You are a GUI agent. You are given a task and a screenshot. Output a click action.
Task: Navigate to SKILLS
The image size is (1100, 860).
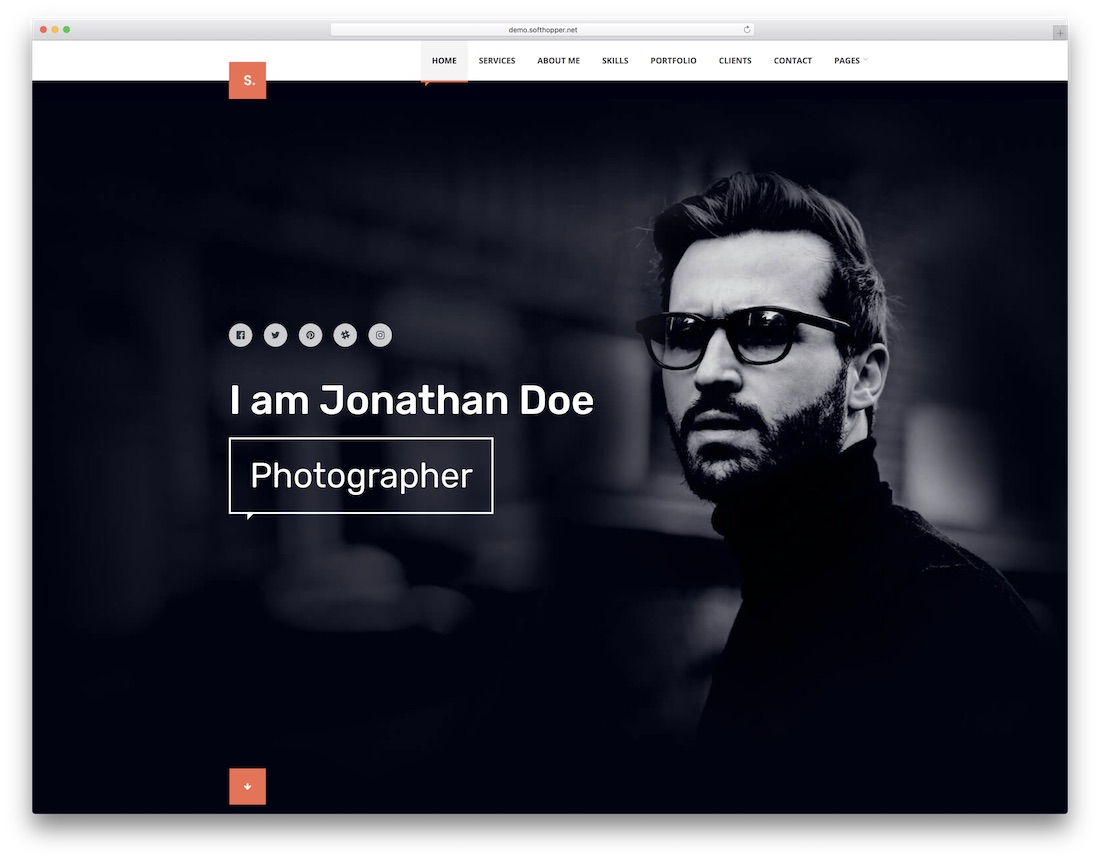pos(615,61)
